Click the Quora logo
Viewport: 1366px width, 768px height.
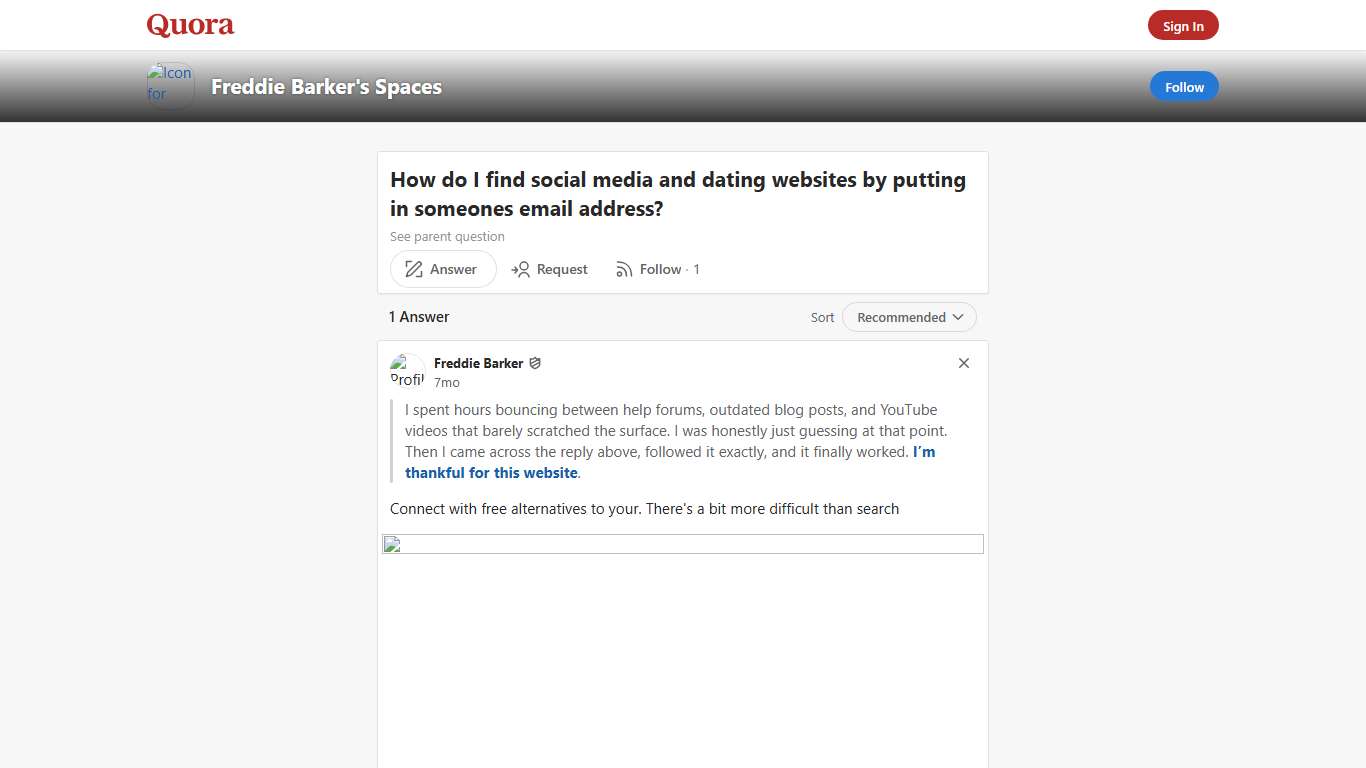tap(189, 24)
